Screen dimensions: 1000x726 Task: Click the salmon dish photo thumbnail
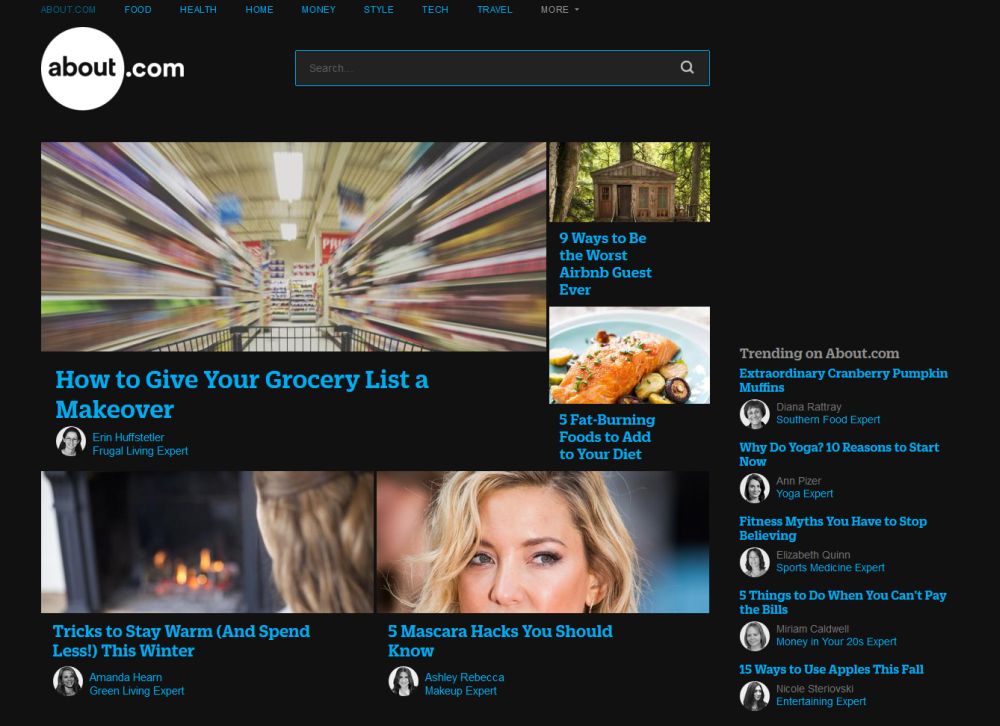tap(629, 354)
